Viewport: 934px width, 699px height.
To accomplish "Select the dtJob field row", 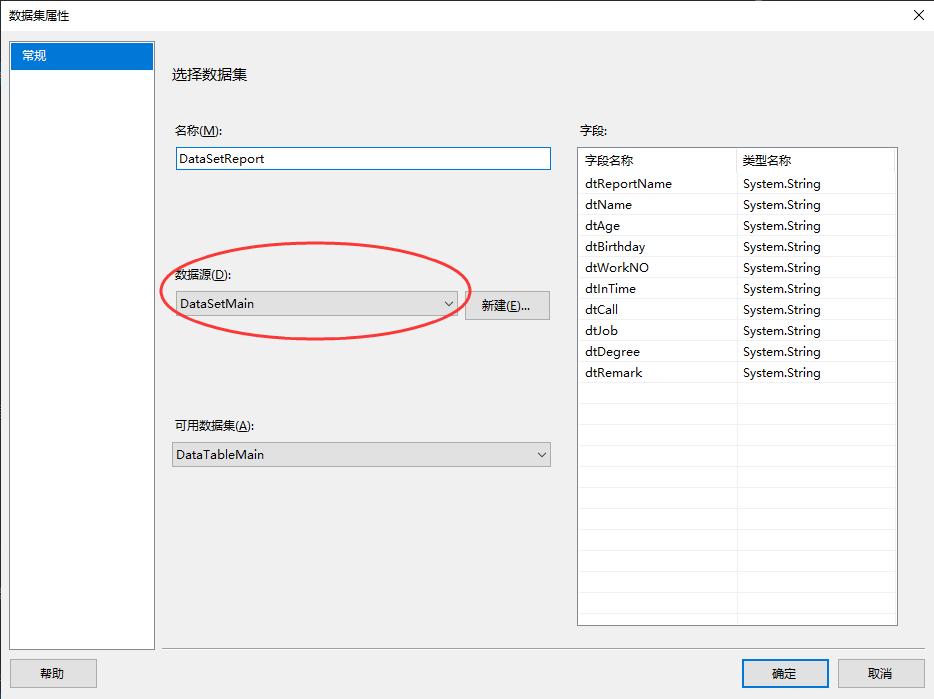I will pos(737,331).
